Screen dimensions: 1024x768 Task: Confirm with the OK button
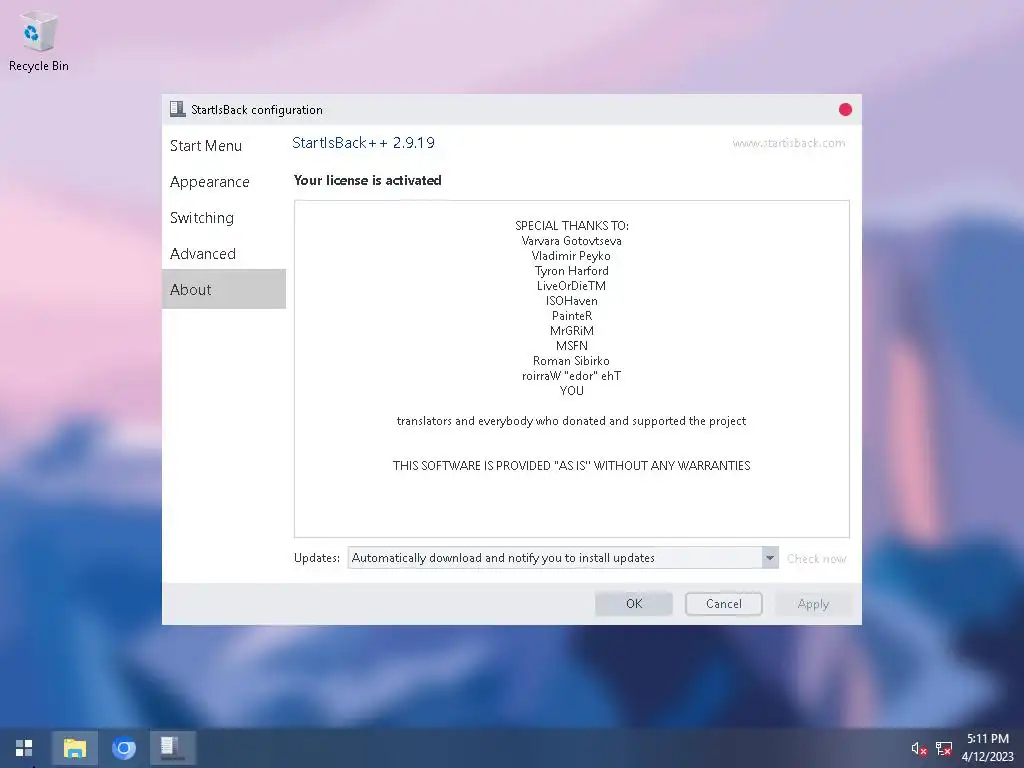[633, 603]
